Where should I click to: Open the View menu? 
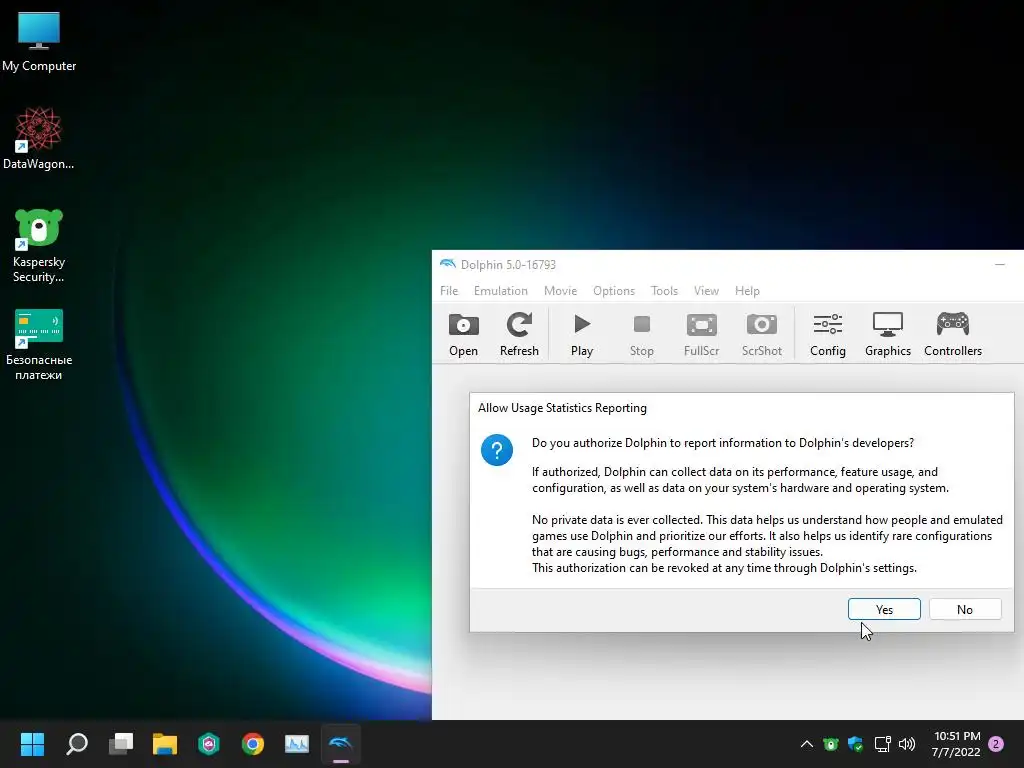pyautogui.click(x=706, y=291)
